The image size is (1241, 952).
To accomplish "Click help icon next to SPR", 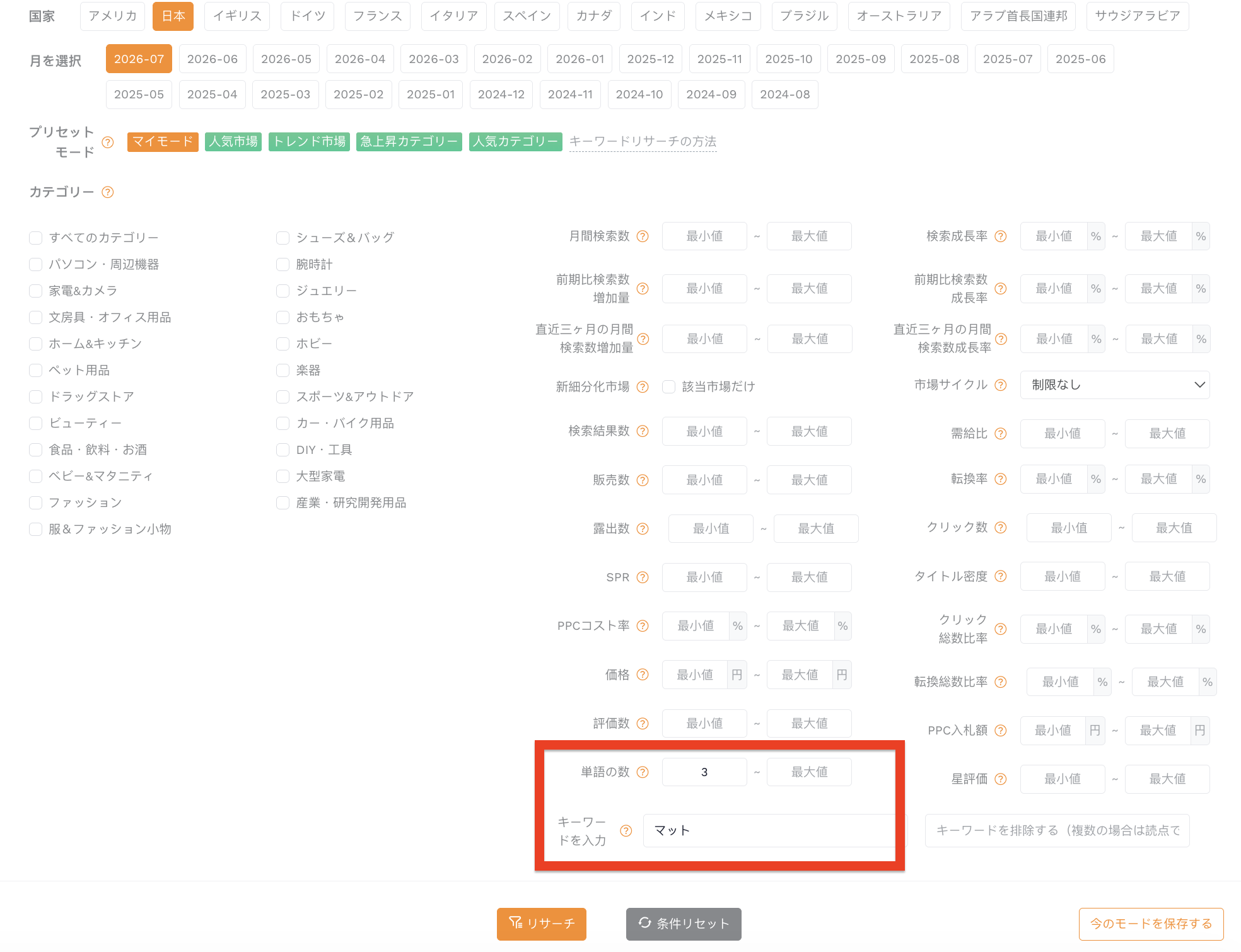I will point(643,578).
